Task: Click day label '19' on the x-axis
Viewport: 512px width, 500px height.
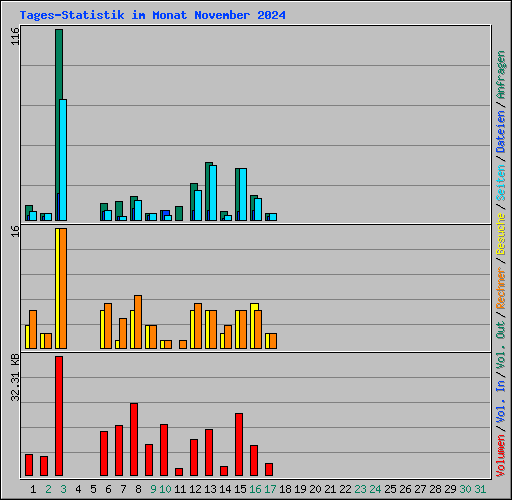Action: (x=300, y=489)
